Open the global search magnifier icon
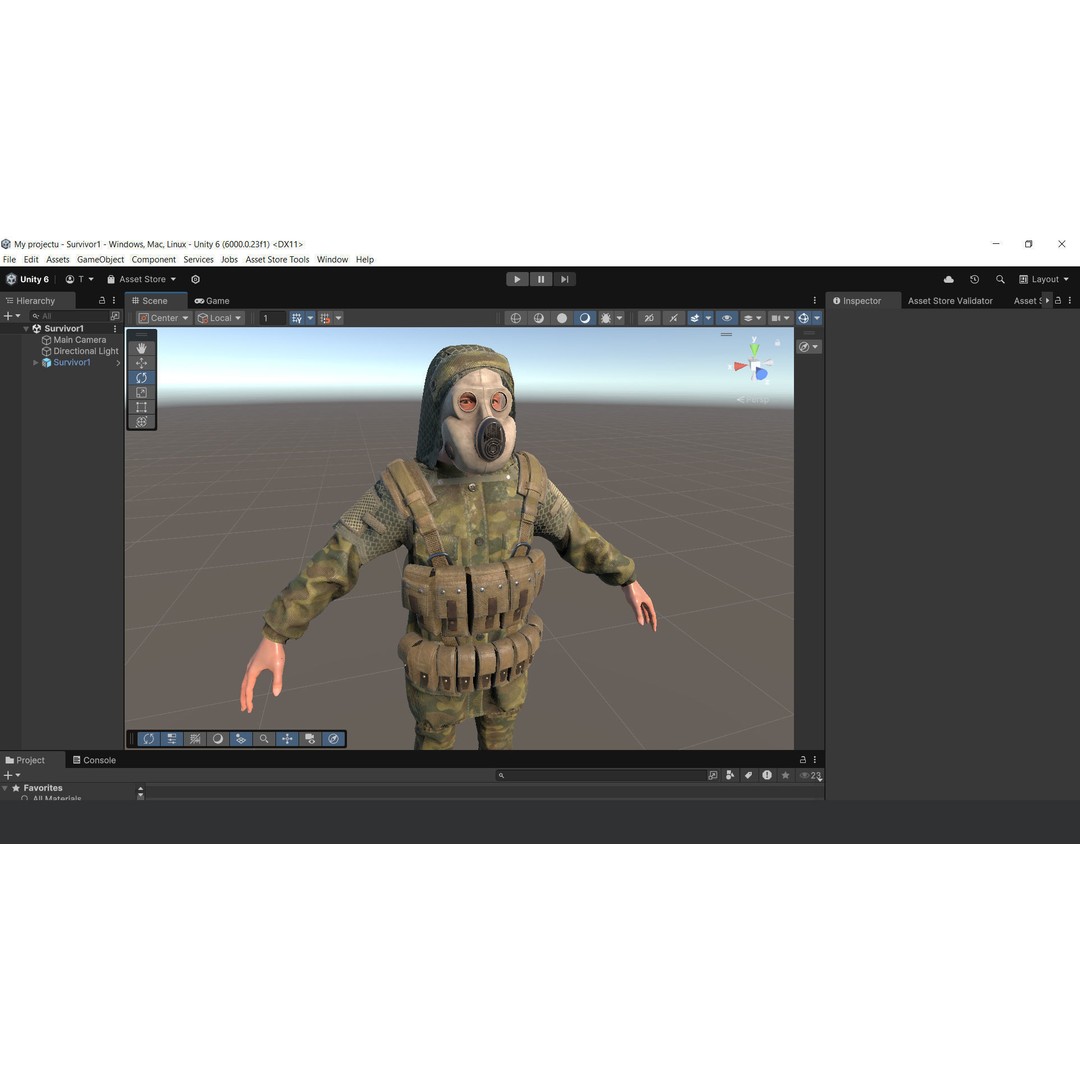The height and width of the screenshot is (1080, 1080). tap(1000, 279)
